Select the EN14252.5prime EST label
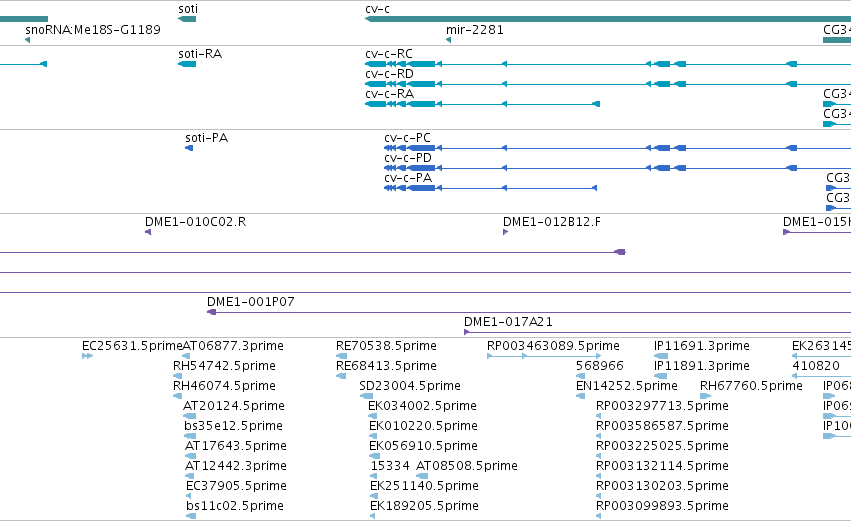851x521 pixels. [x=626, y=386]
